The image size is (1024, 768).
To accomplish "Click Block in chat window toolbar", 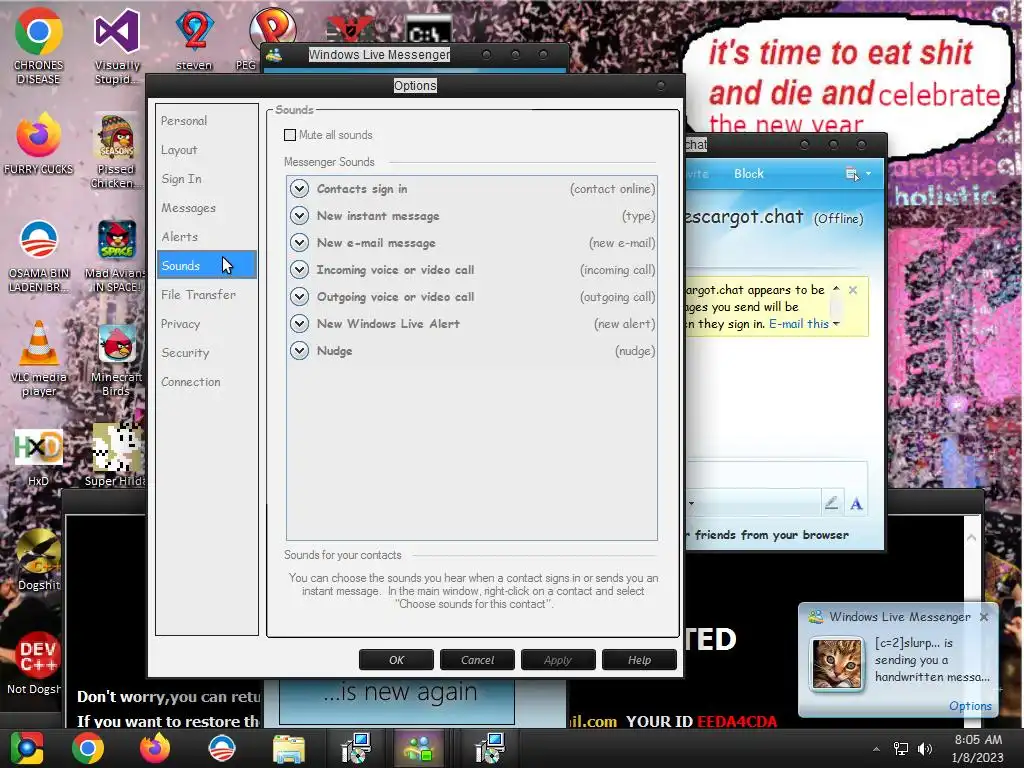I will coord(748,174).
